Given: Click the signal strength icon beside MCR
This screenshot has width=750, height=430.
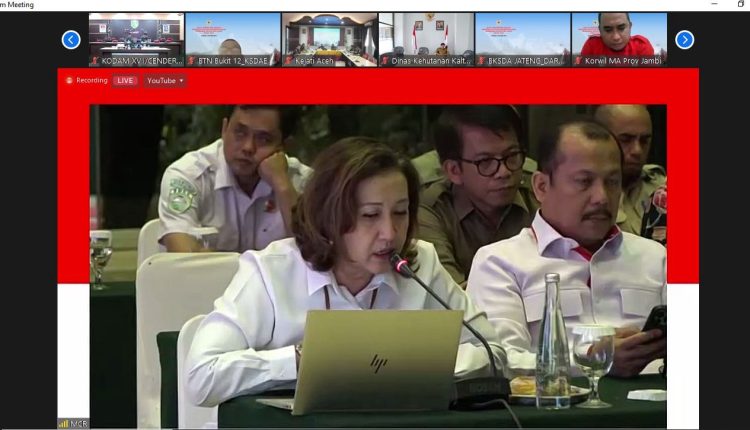Looking at the screenshot, I should 64,424.
